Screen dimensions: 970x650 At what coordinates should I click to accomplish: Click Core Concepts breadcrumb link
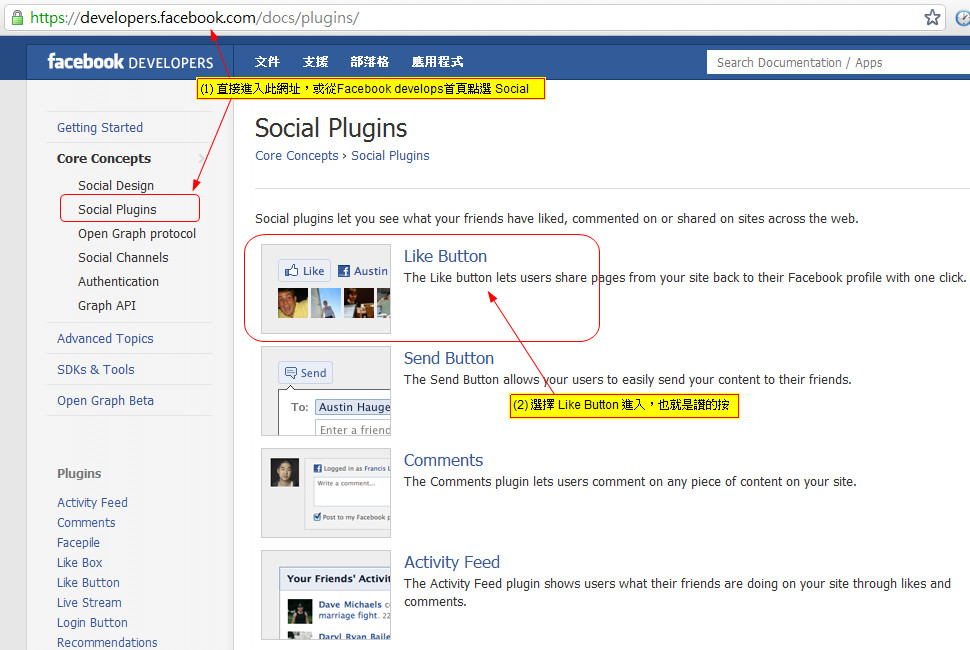(297, 155)
